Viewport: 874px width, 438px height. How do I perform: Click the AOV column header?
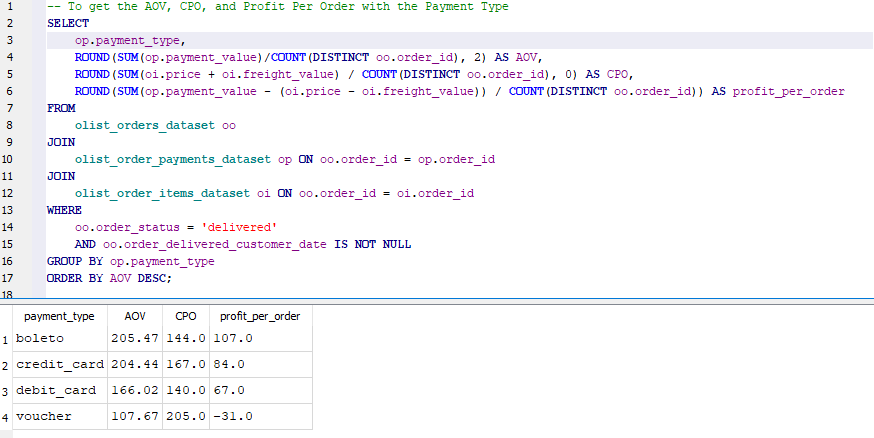pos(135,316)
